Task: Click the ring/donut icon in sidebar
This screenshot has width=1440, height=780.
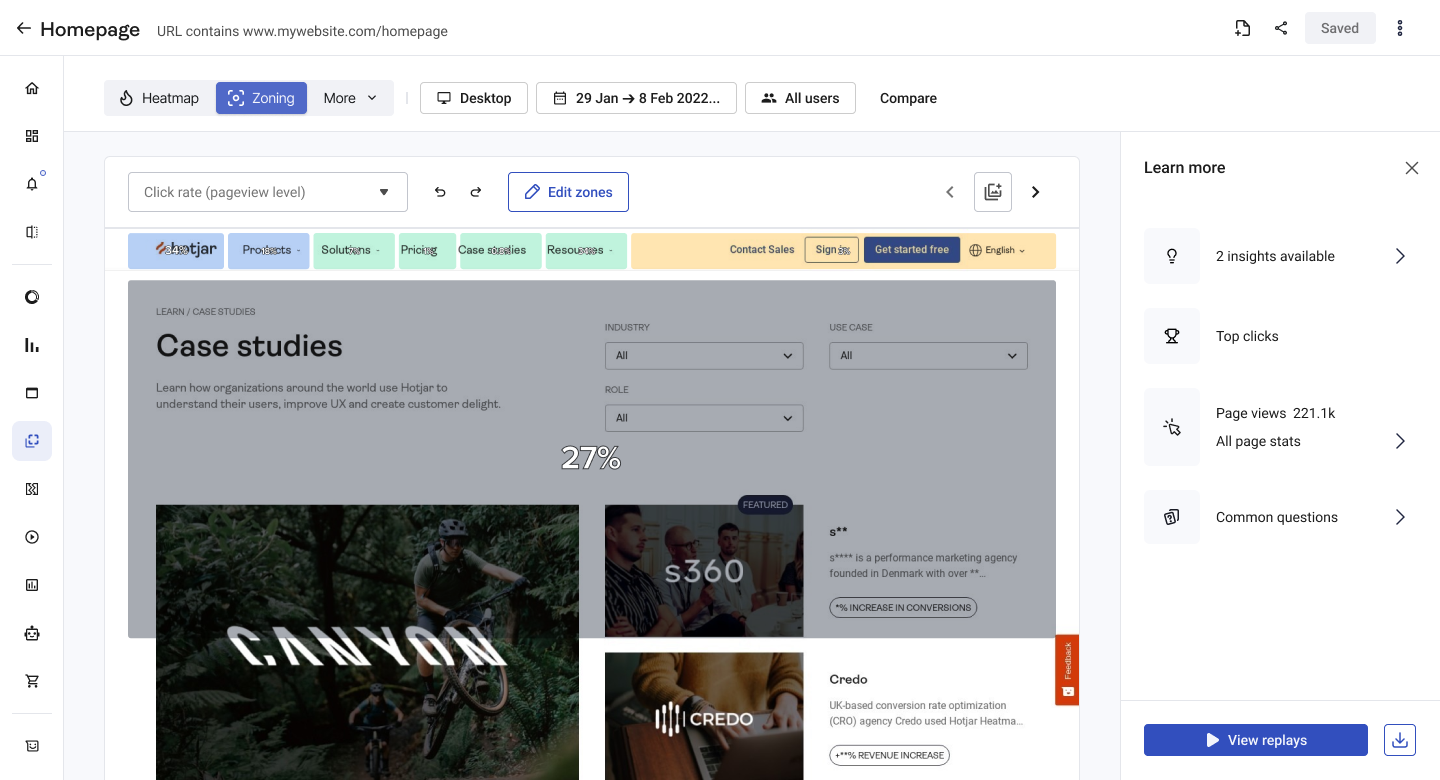Action: 32,297
